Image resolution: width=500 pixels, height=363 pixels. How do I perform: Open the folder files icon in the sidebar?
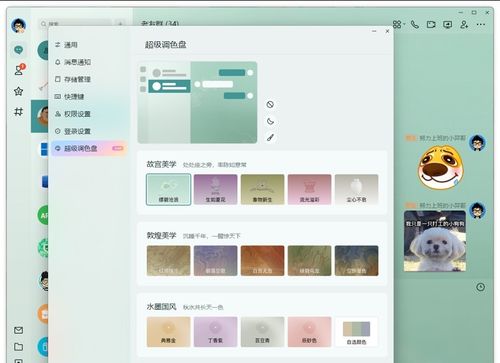point(19,347)
